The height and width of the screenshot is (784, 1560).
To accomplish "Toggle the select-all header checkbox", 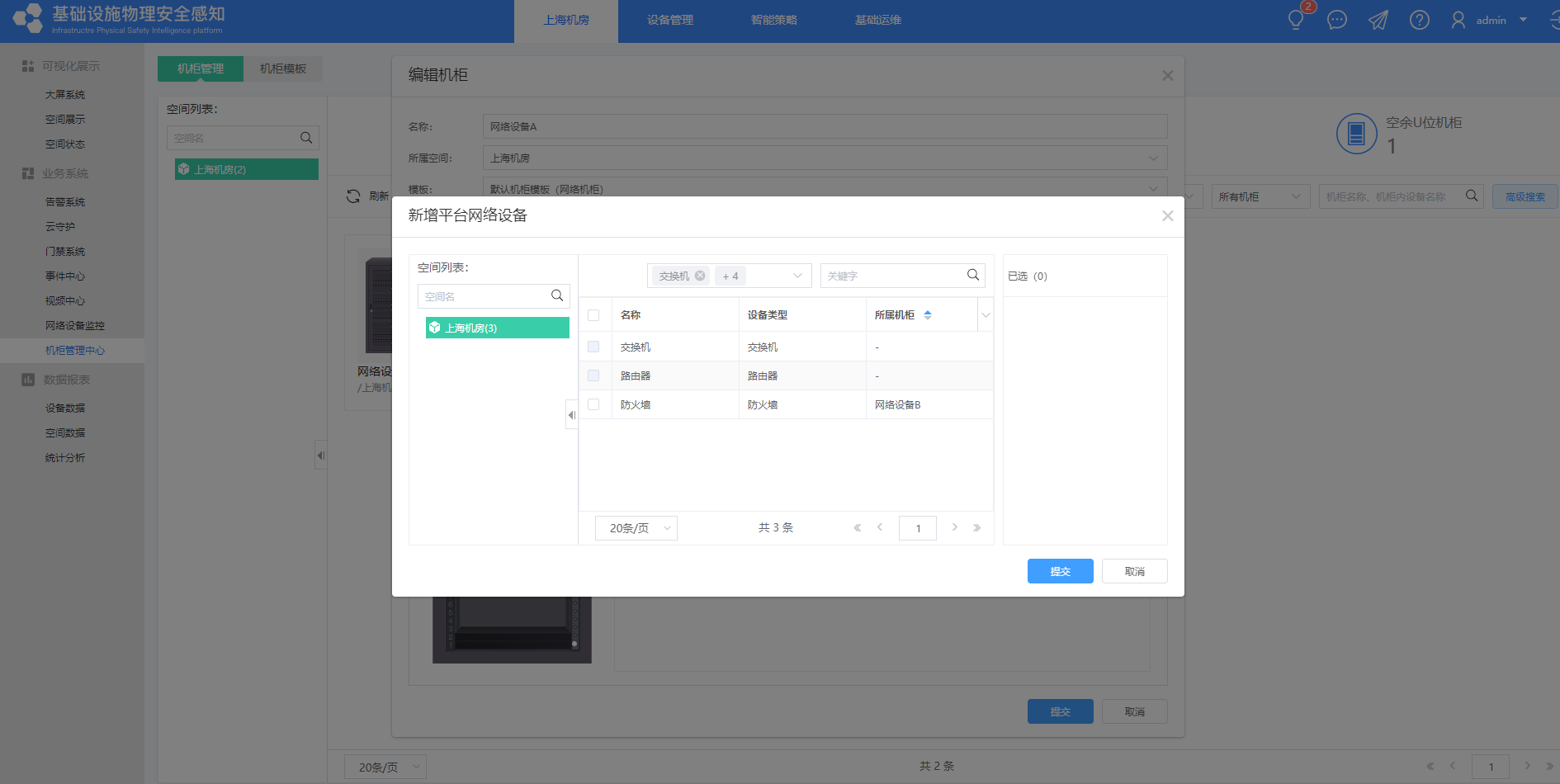I will 593,315.
